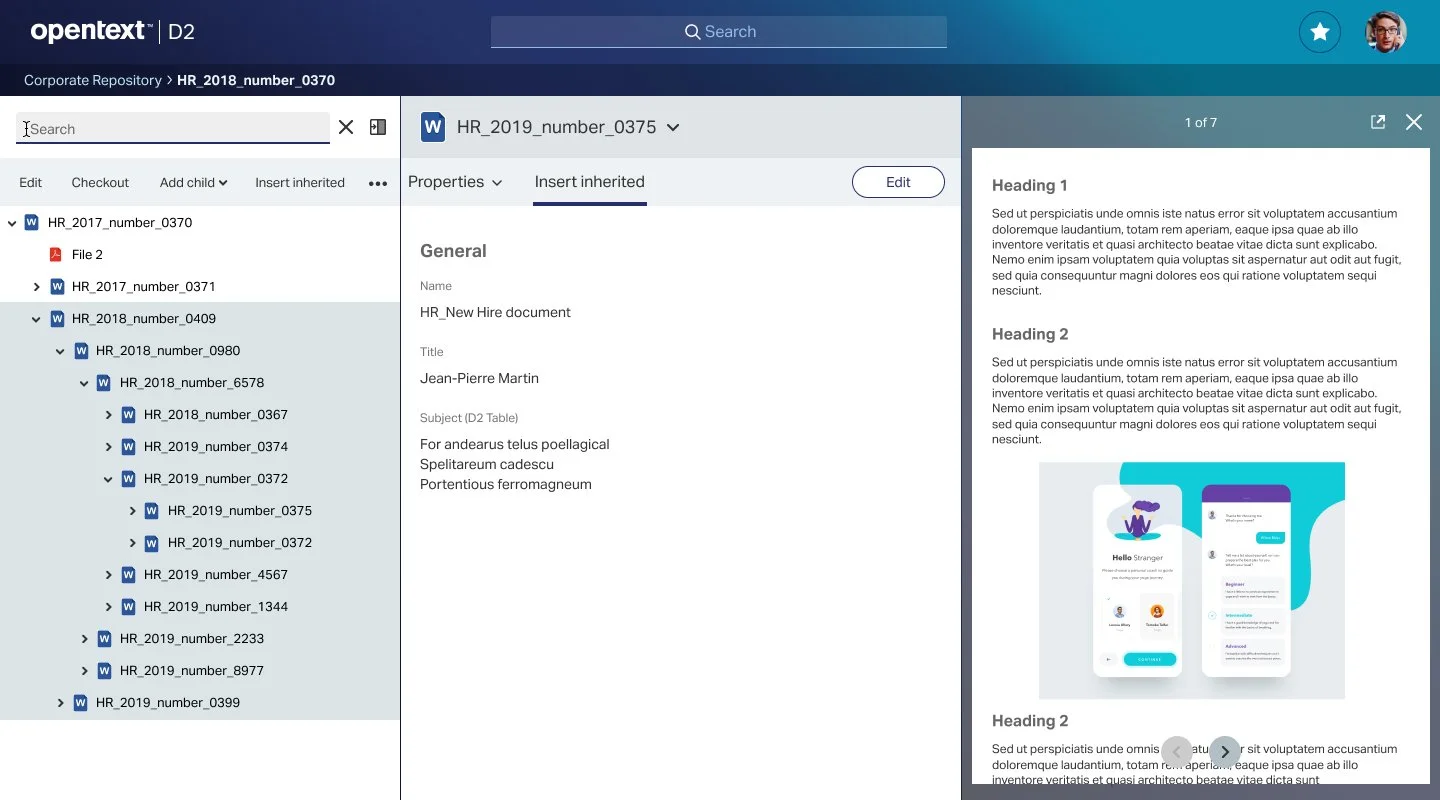Click the app mockup image in preview
The width and height of the screenshot is (1440, 800).
click(x=1192, y=580)
